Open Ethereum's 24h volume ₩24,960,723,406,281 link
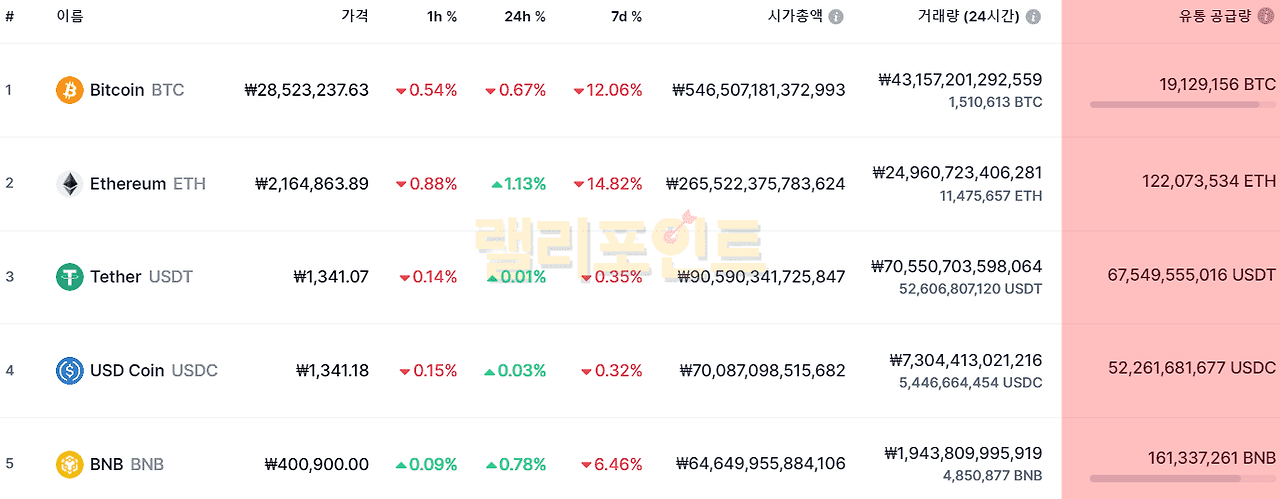Viewport: 1280px width, 499px height. coord(957,173)
